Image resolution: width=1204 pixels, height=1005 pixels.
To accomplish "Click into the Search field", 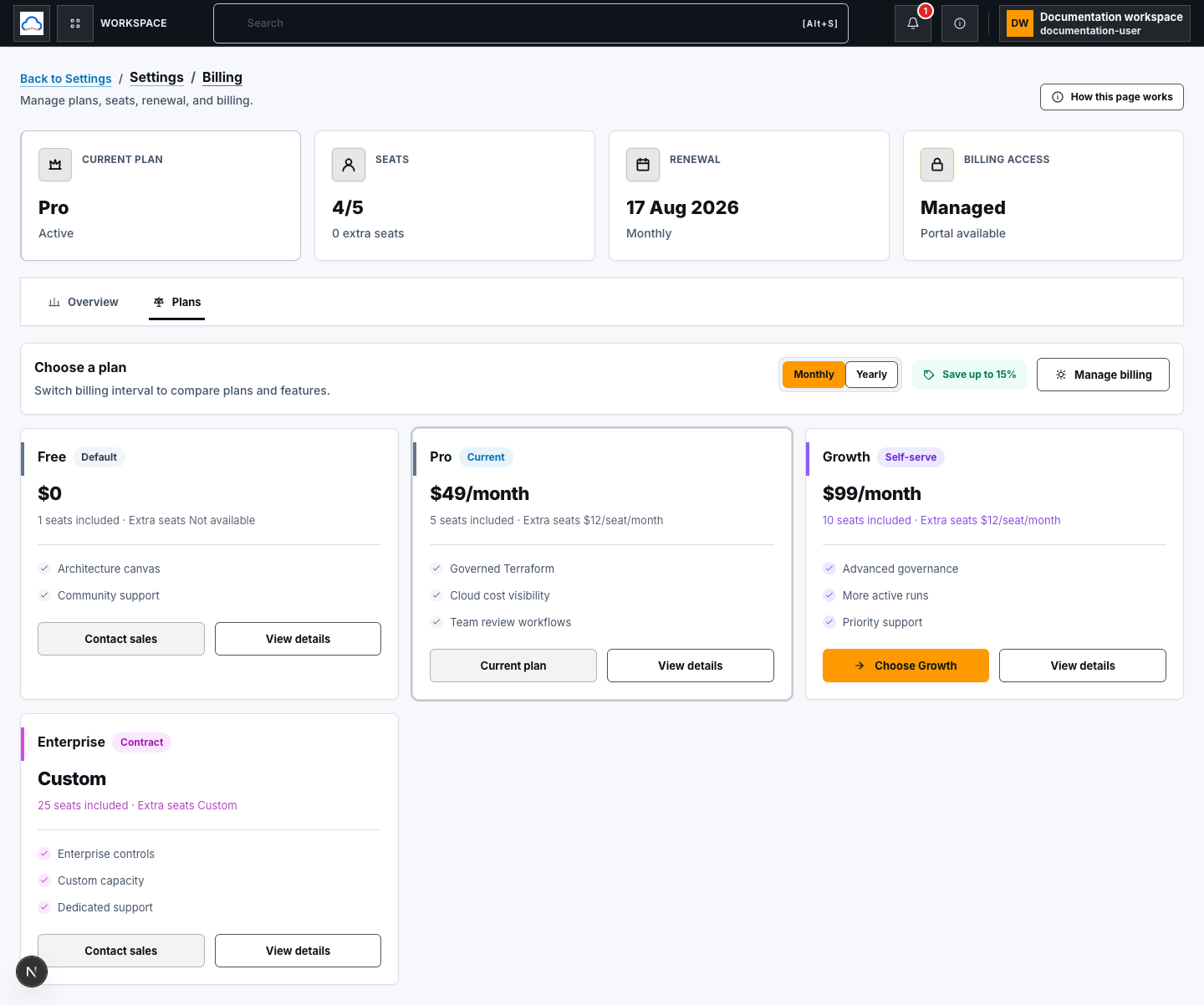I will [x=531, y=23].
